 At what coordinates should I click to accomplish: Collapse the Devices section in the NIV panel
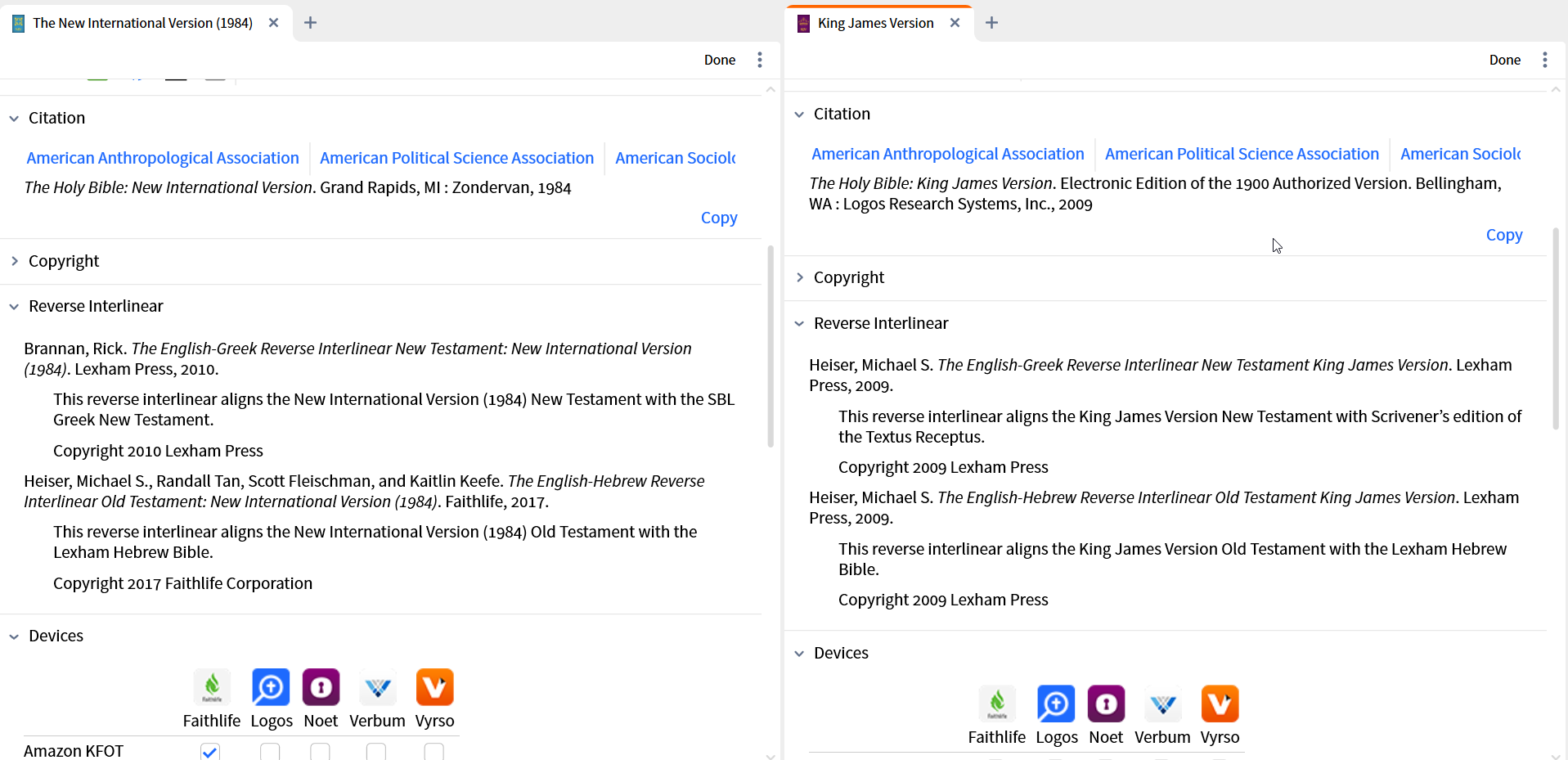tap(14, 636)
